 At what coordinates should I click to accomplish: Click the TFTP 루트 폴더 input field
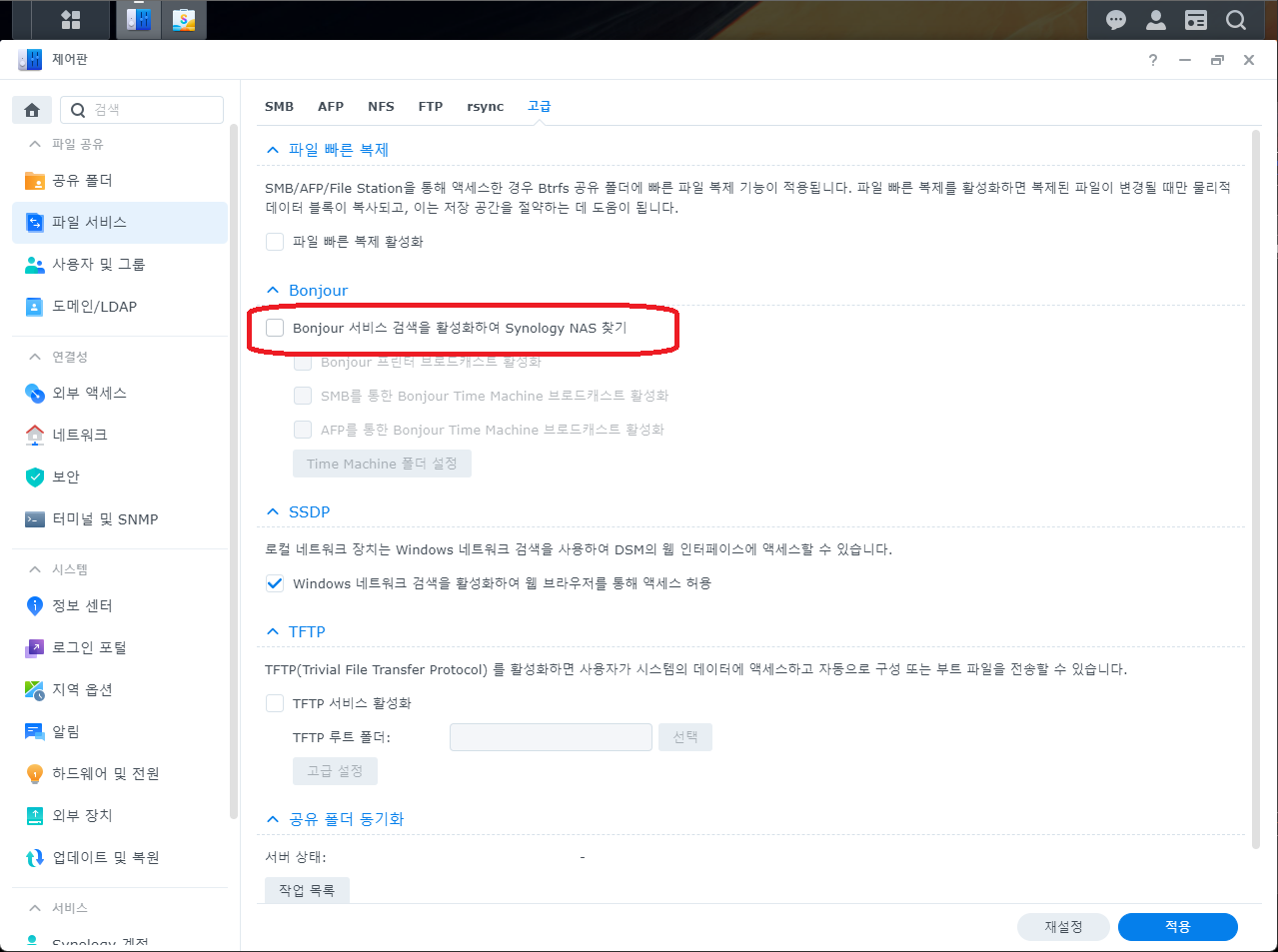pyautogui.click(x=551, y=737)
